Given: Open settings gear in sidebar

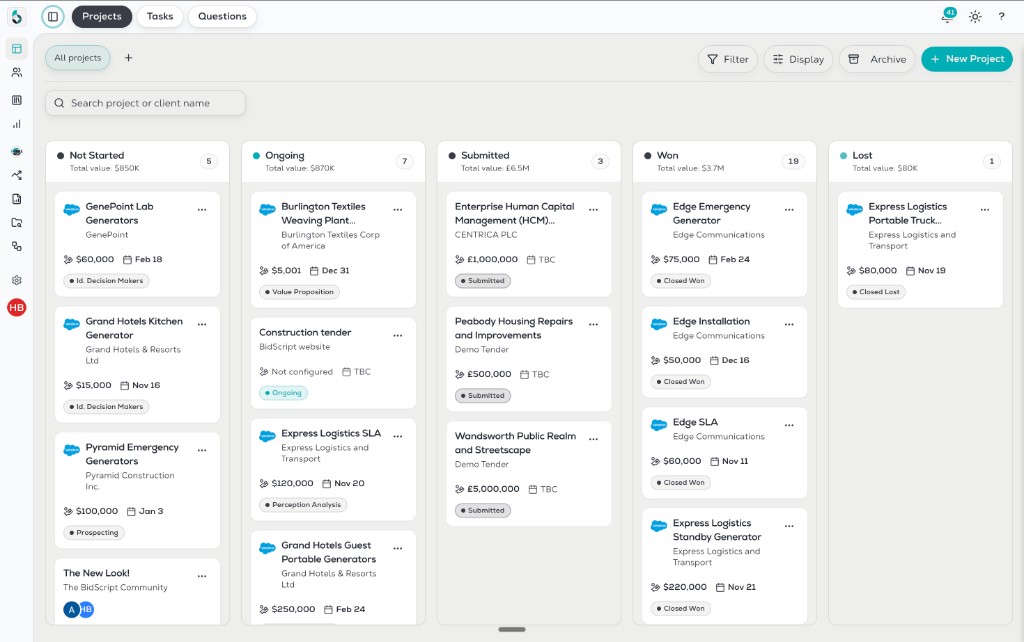Looking at the screenshot, I should (x=17, y=280).
